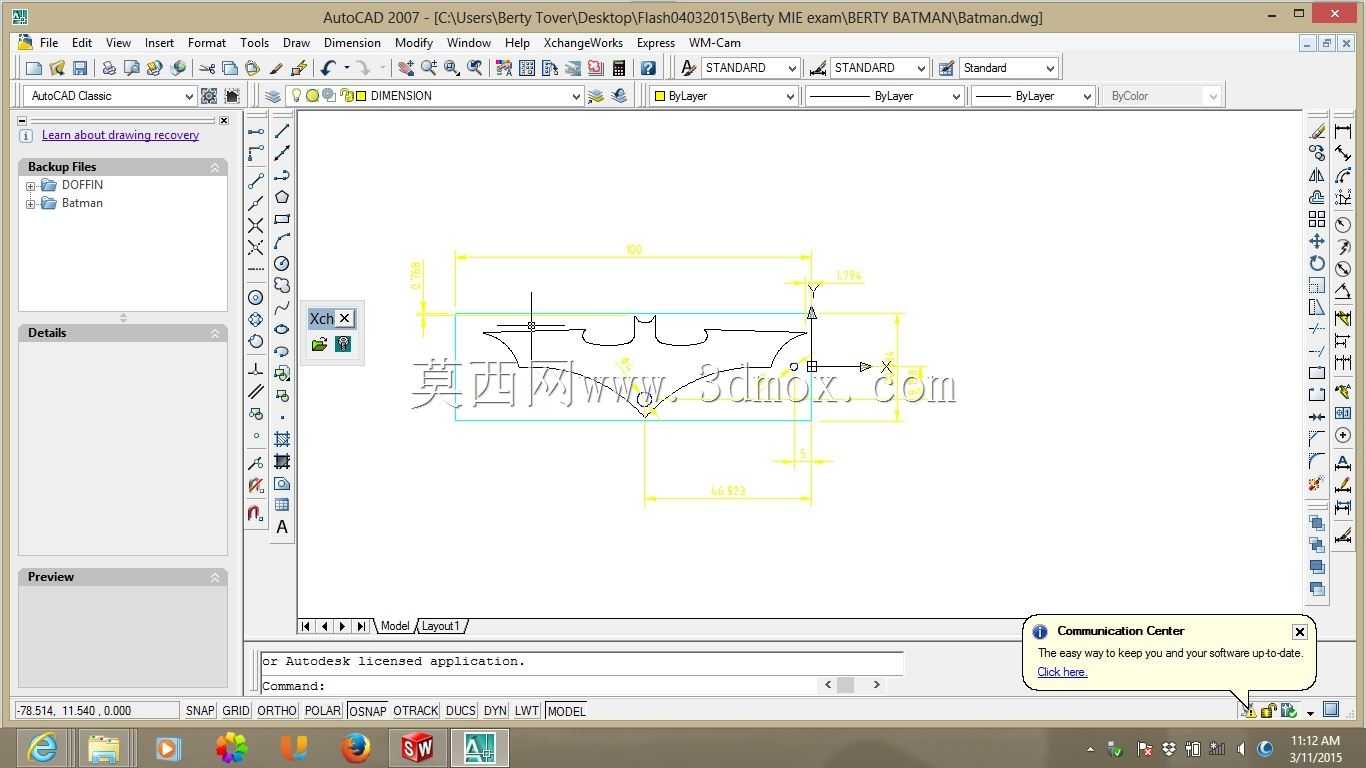
Task: Expand the Batman backup folder
Action: 31,203
